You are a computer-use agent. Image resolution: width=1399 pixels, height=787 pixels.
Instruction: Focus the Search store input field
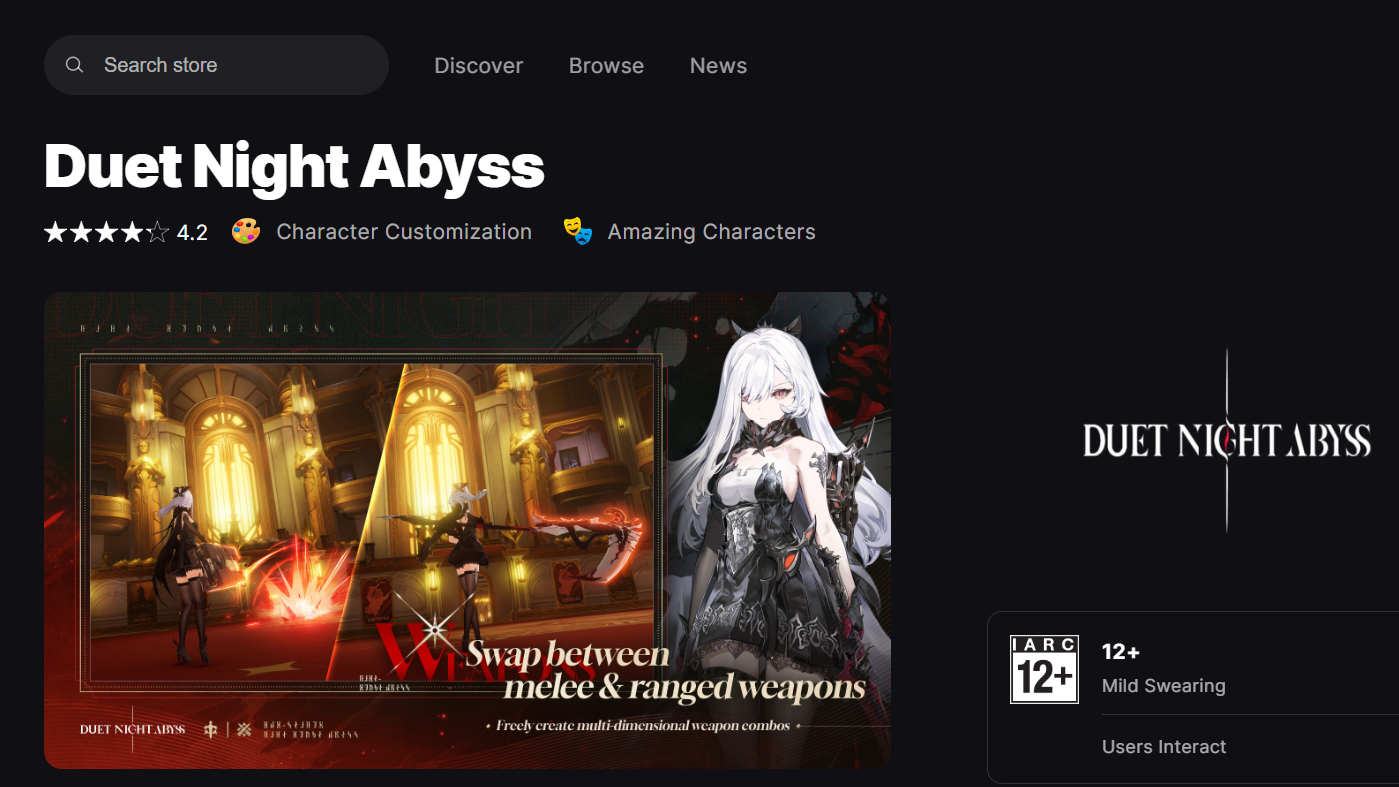pyautogui.click(x=230, y=65)
